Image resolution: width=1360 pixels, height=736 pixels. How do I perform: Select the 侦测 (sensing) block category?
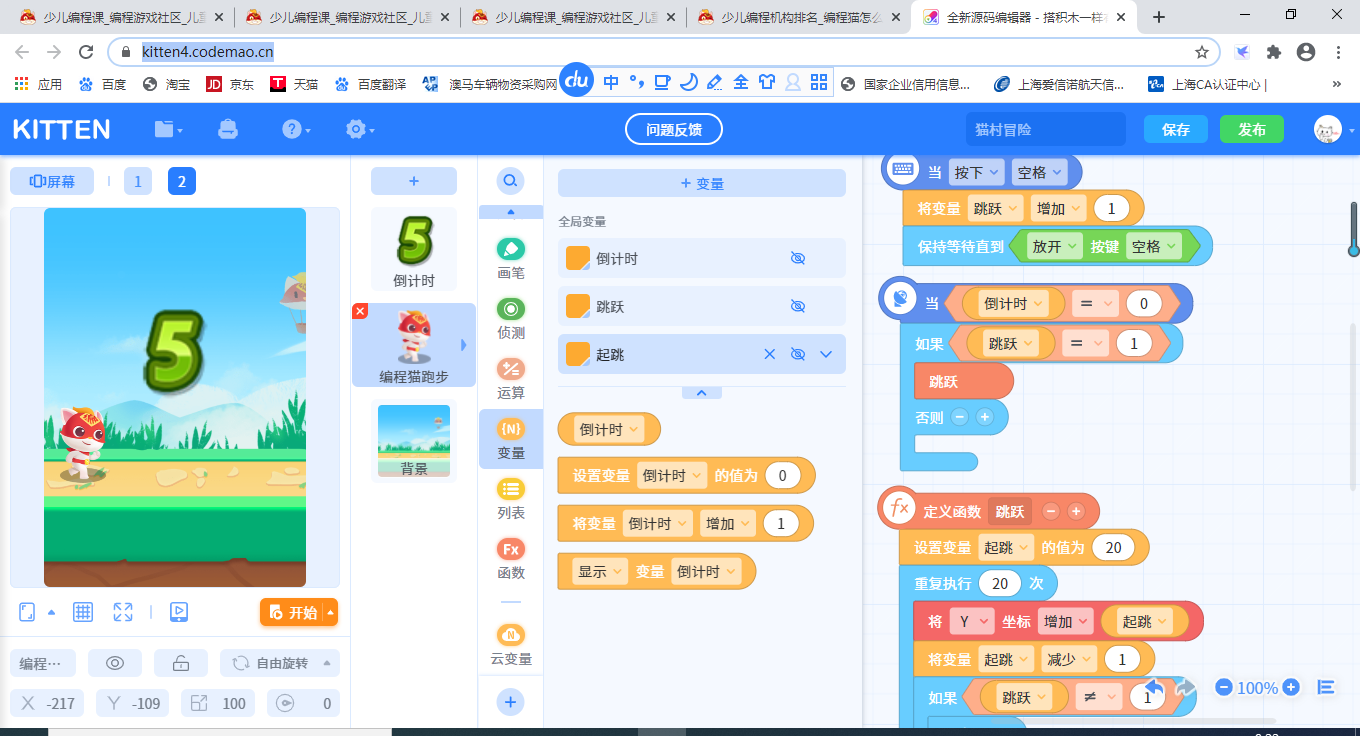(511, 318)
